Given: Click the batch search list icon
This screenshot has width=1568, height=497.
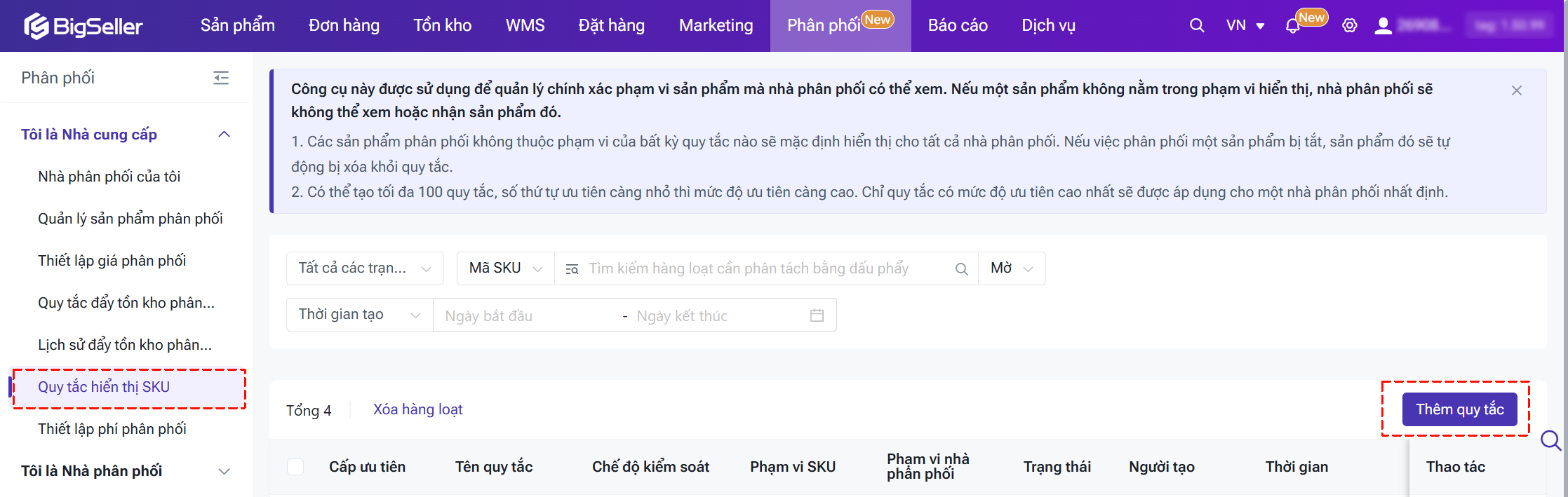Looking at the screenshot, I should tap(572, 269).
